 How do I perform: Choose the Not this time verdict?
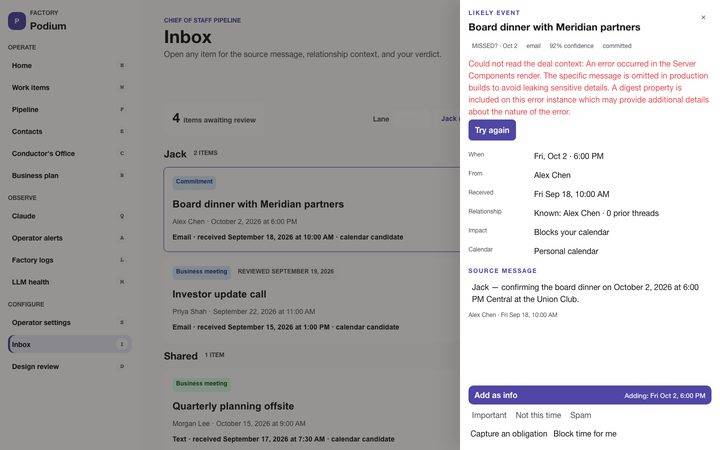pyautogui.click(x=538, y=415)
